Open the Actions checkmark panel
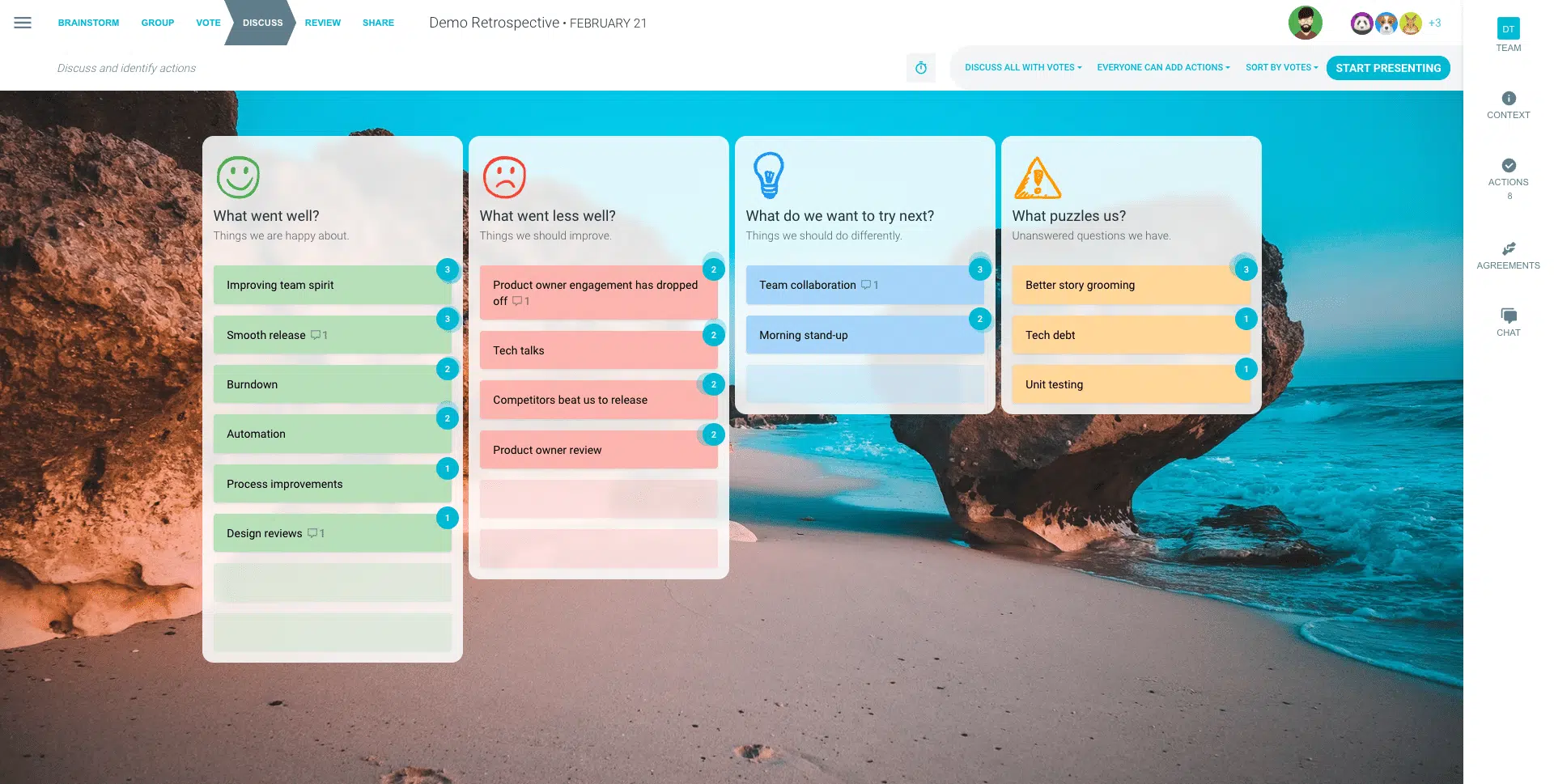Viewport: 1554px width, 784px height. pyautogui.click(x=1509, y=166)
